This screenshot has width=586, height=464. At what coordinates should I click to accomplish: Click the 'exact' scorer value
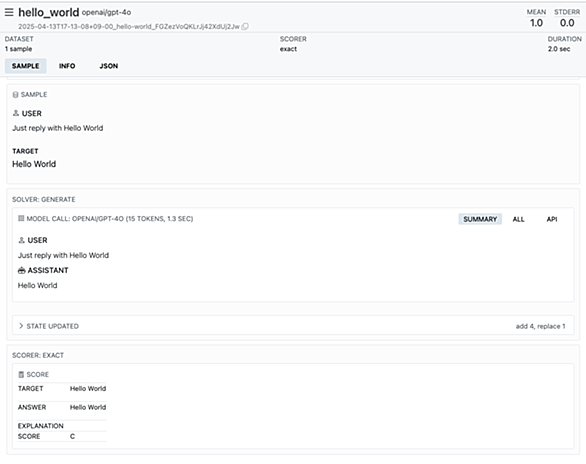[288, 49]
